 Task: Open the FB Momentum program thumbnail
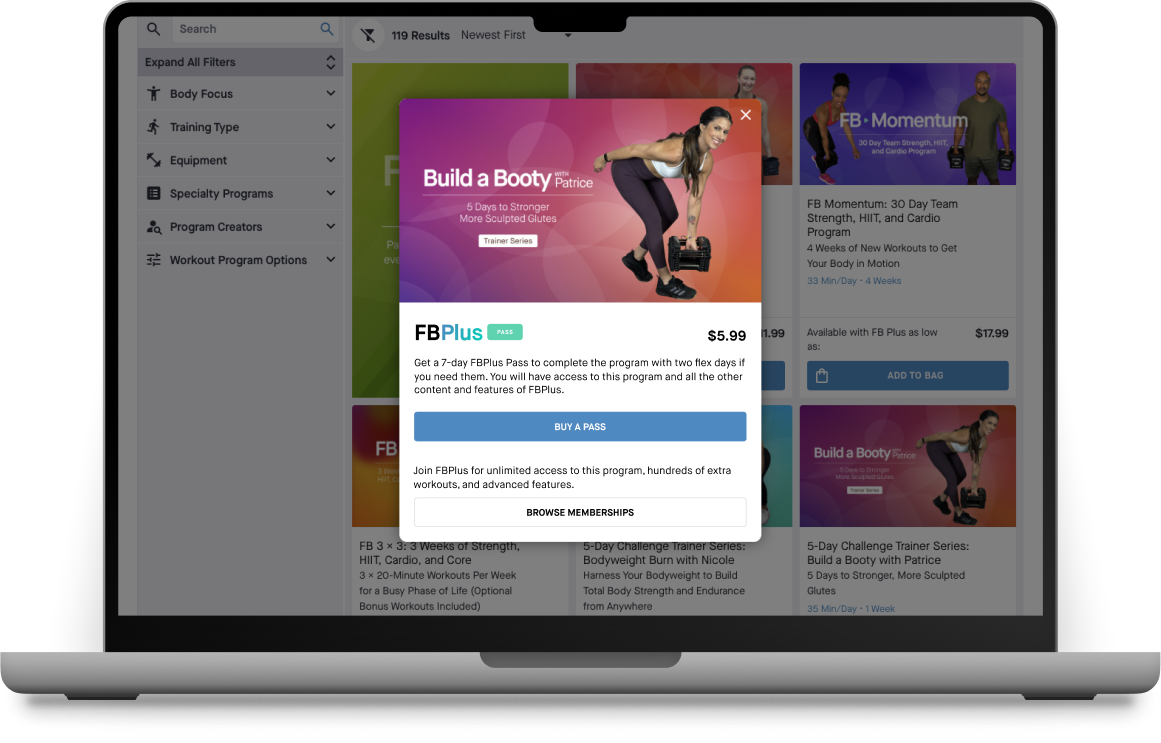[907, 125]
